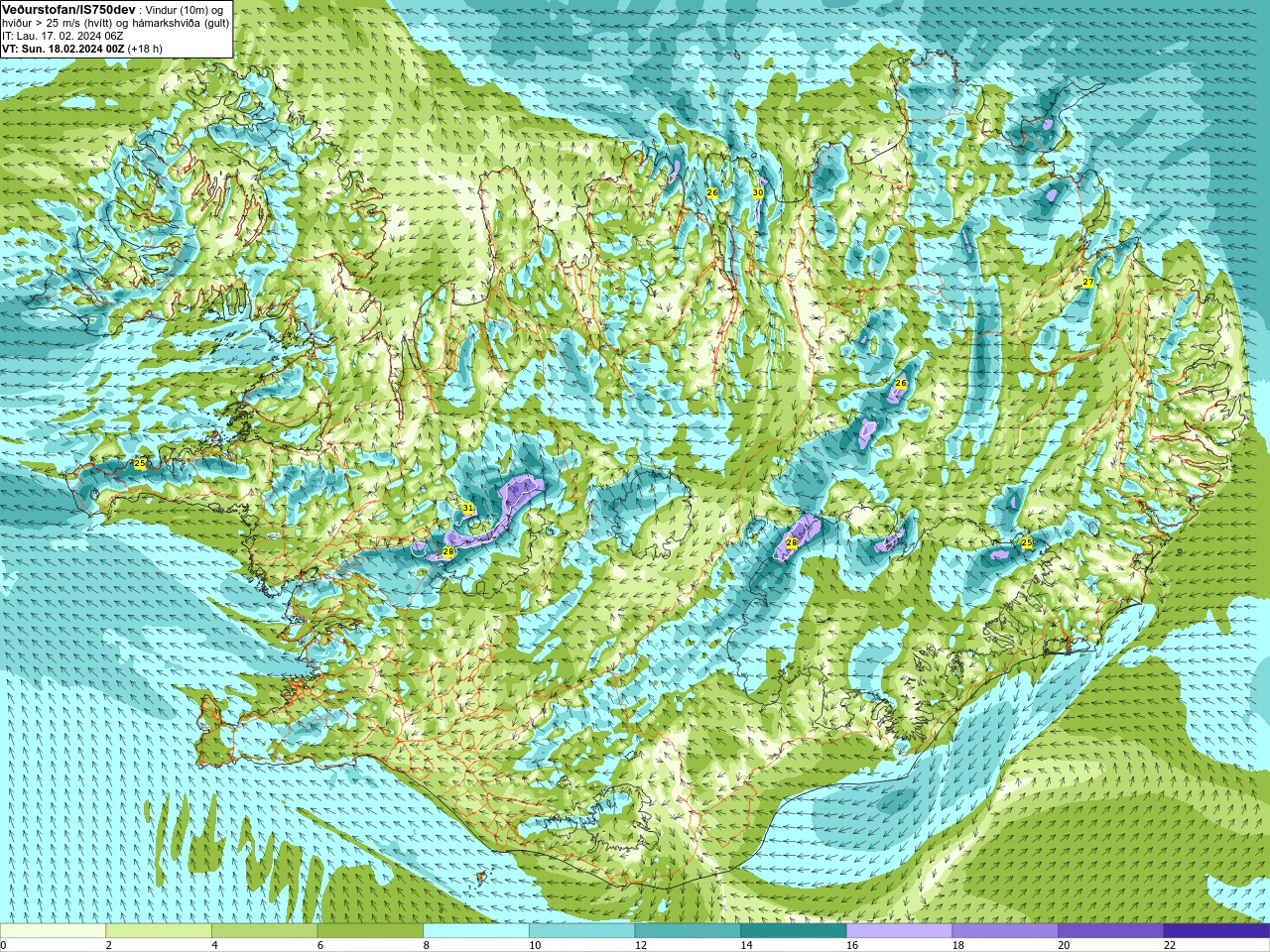The image size is (1270, 952).
Task: Click the 'VT: Sun. 18.02.2024 00Z' valid time line
Action: click(x=63, y=49)
